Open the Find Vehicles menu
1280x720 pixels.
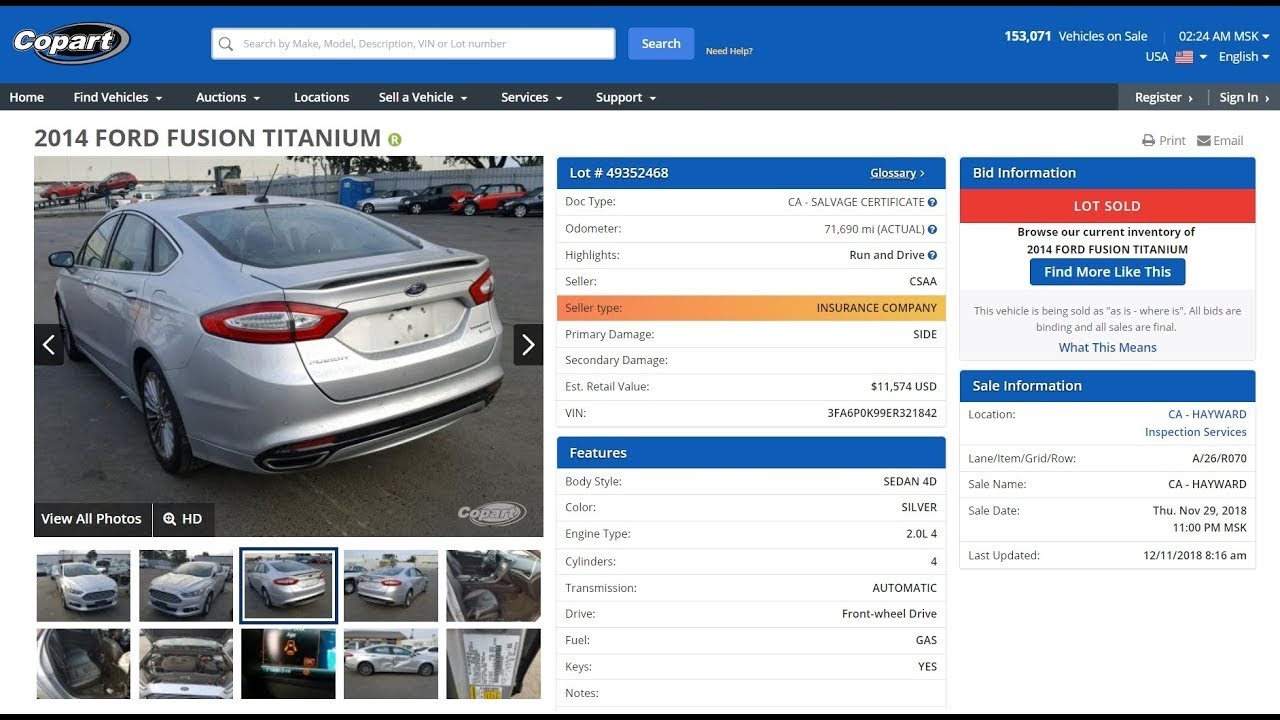tap(118, 97)
